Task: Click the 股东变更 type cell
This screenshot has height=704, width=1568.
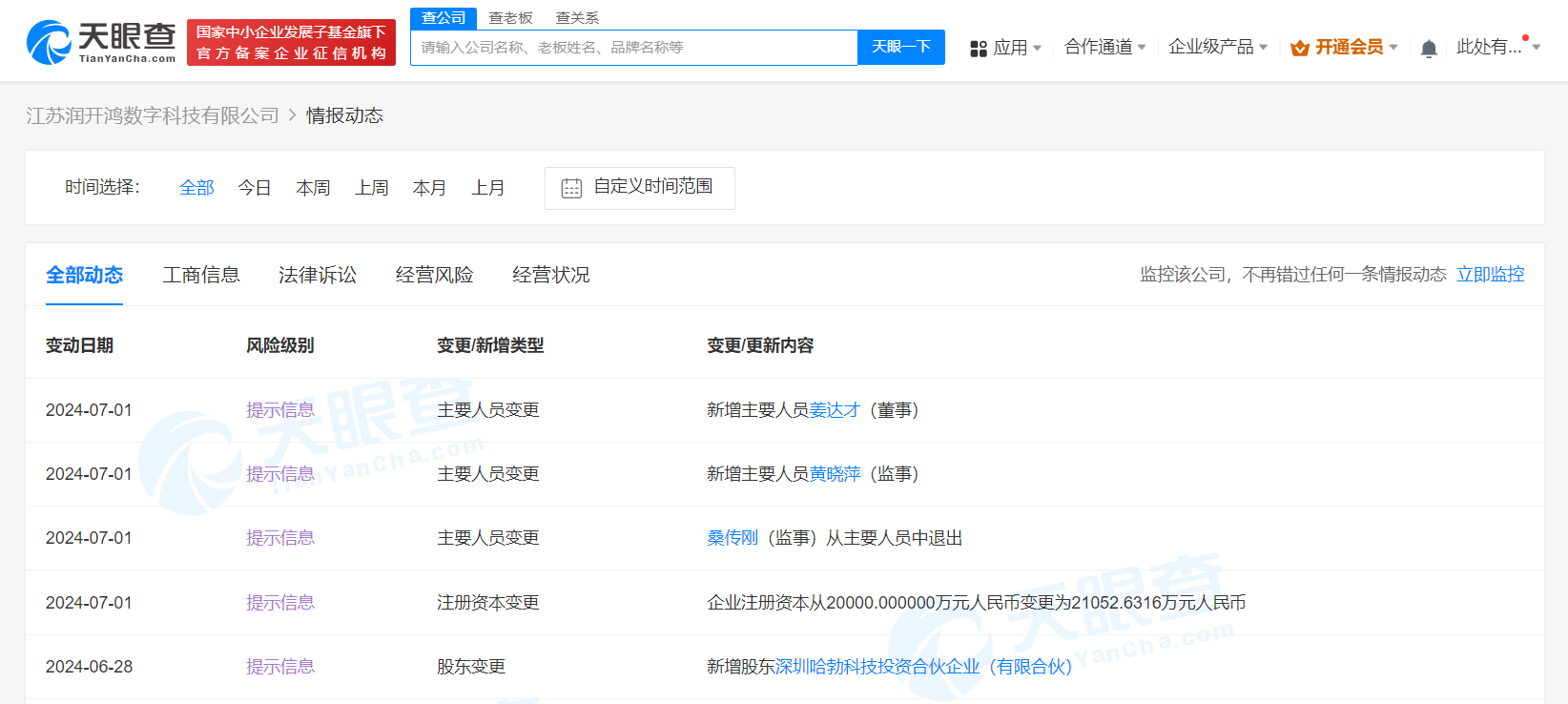Action: pos(471,667)
